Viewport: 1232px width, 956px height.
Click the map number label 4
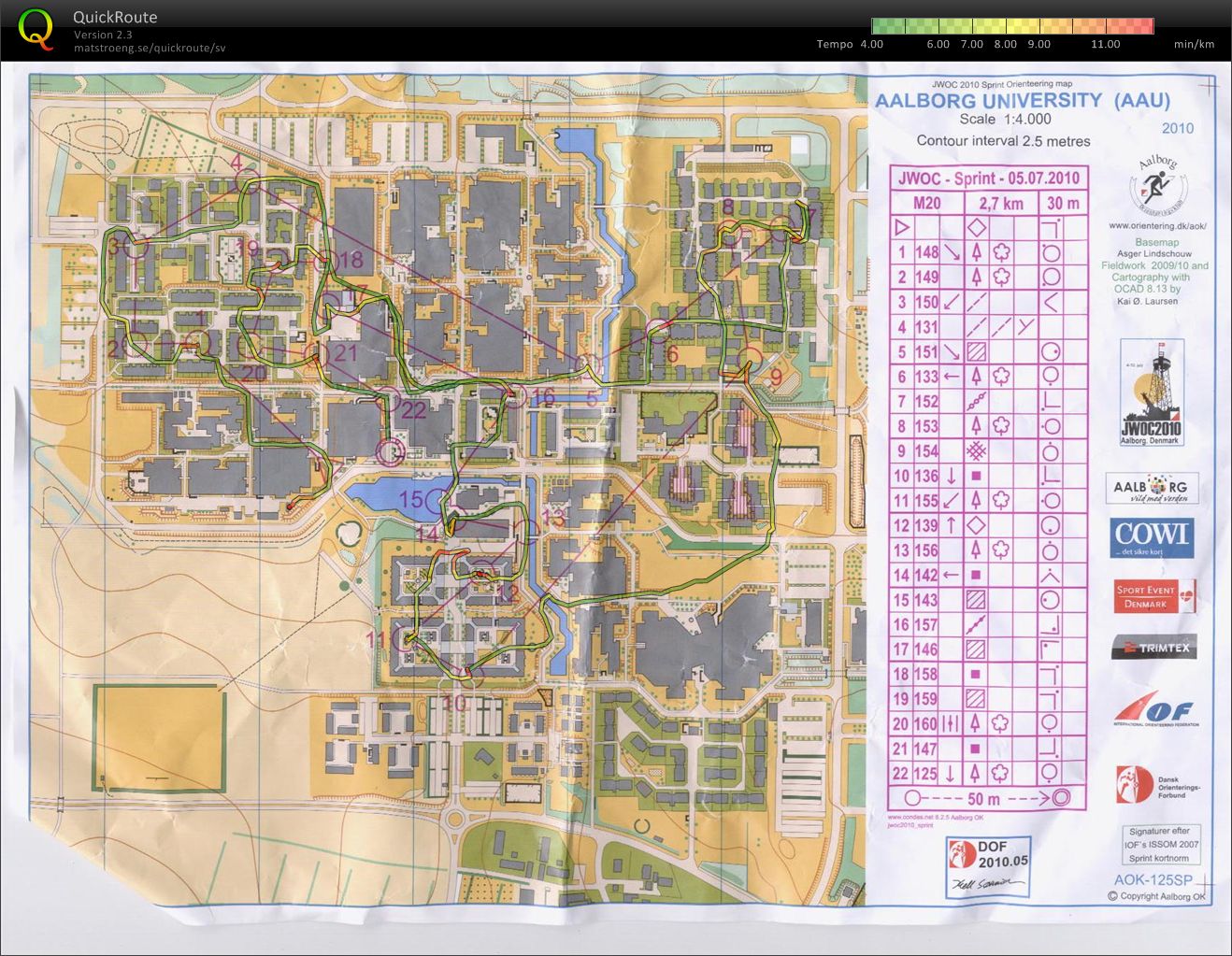[237, 164]
